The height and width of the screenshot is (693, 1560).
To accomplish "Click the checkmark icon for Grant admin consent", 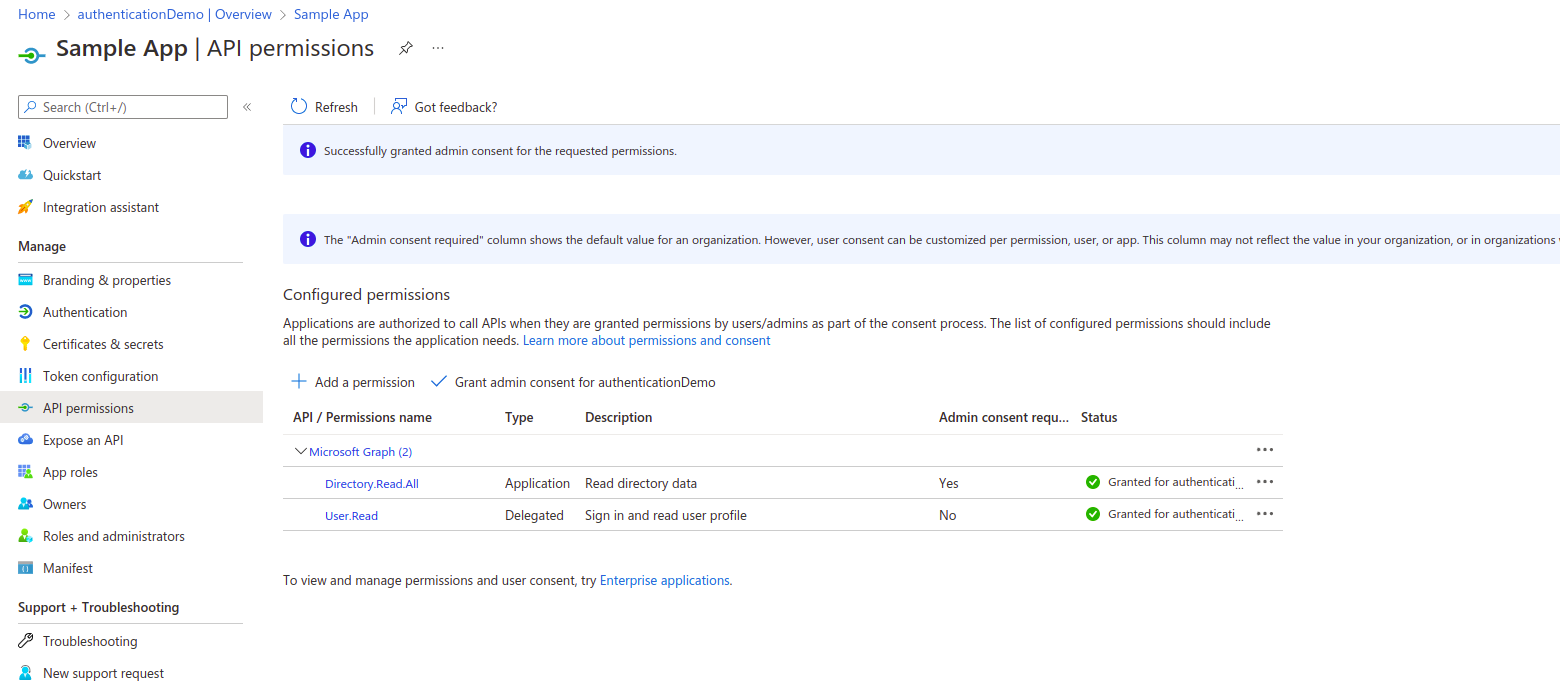I will click(438, 382).
